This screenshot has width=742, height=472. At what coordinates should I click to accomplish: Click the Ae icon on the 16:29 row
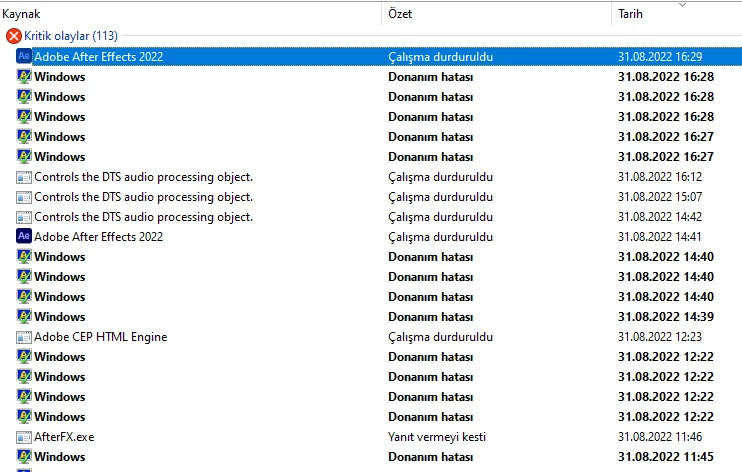[24, 56]
